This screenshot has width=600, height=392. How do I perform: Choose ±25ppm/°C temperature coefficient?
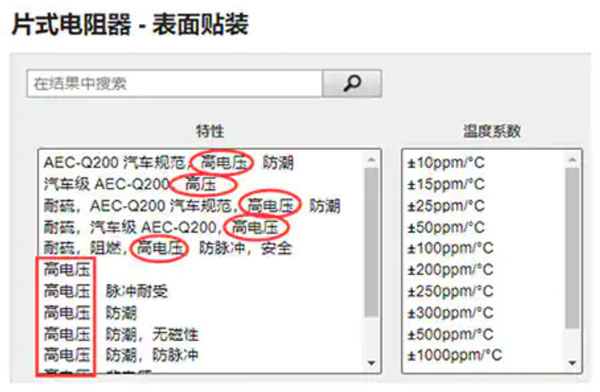tap(446, 206)
